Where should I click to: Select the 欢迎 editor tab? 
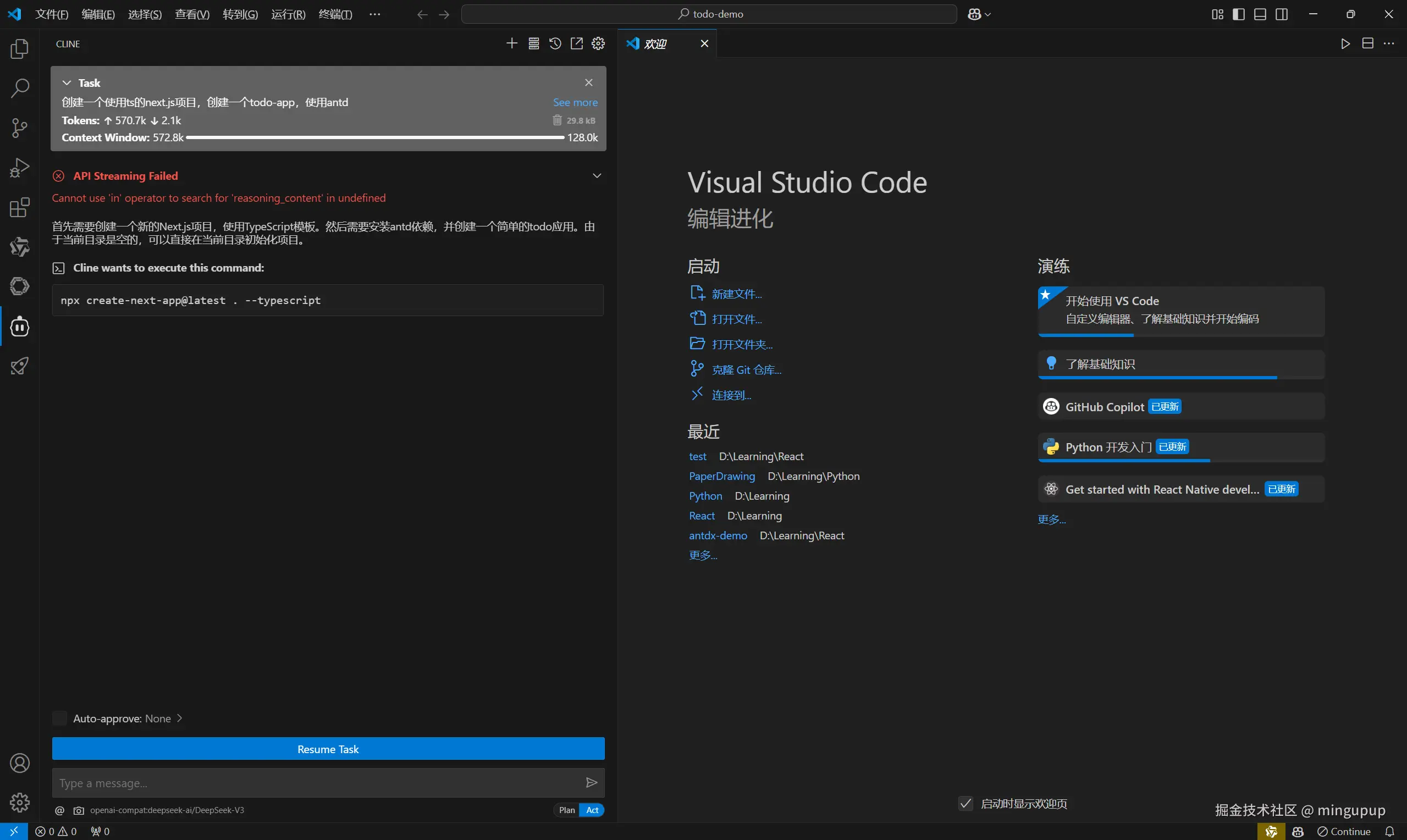click(x=656, y=43)
